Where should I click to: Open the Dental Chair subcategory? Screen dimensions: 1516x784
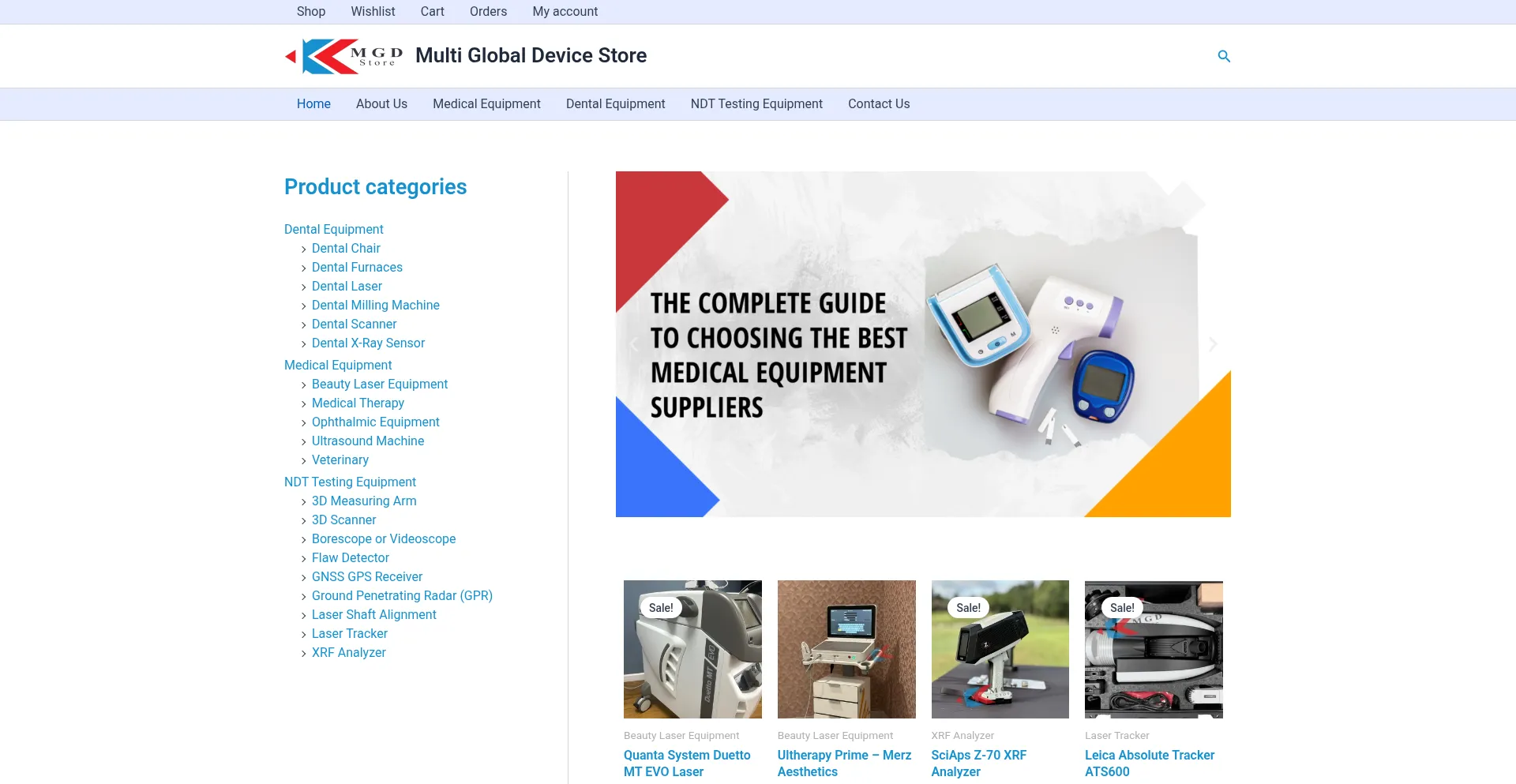346,248
